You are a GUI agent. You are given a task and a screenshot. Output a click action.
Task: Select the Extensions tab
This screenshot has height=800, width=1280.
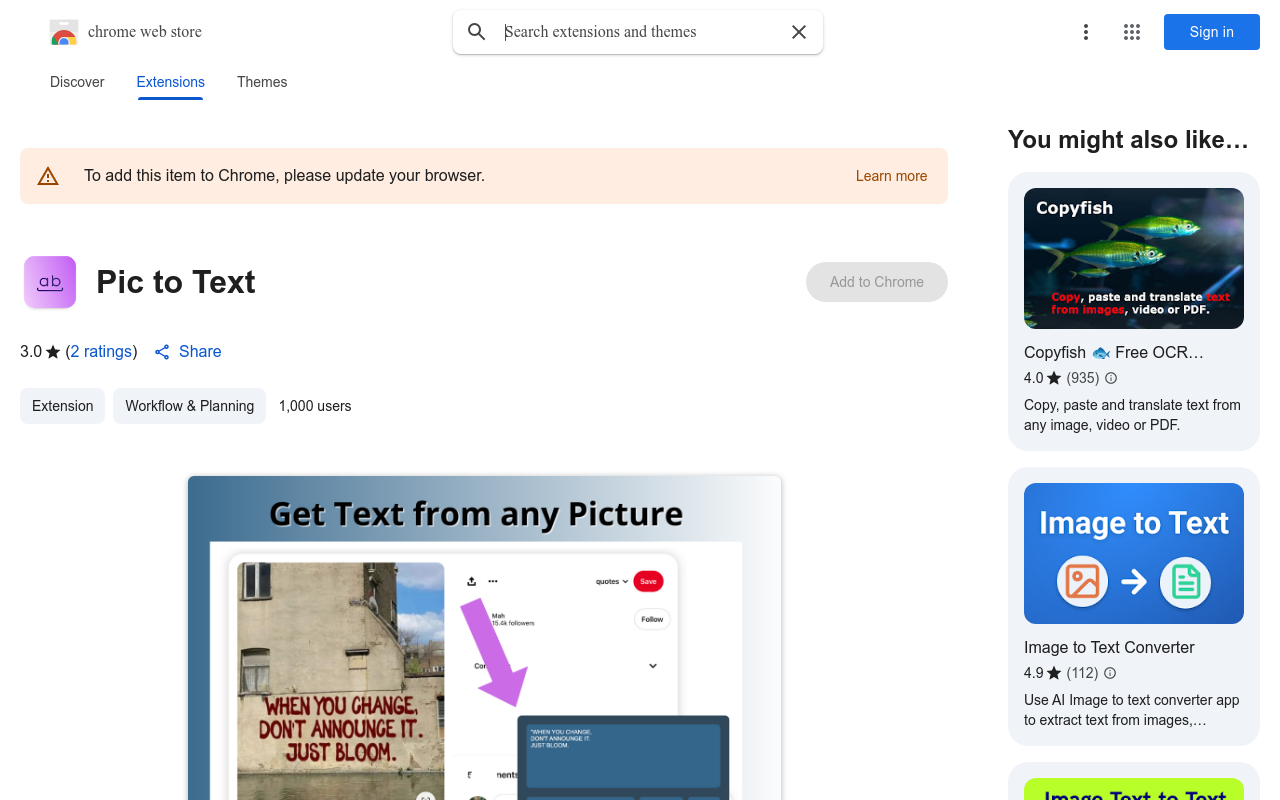pyautogui.click(x=171, y=82)
